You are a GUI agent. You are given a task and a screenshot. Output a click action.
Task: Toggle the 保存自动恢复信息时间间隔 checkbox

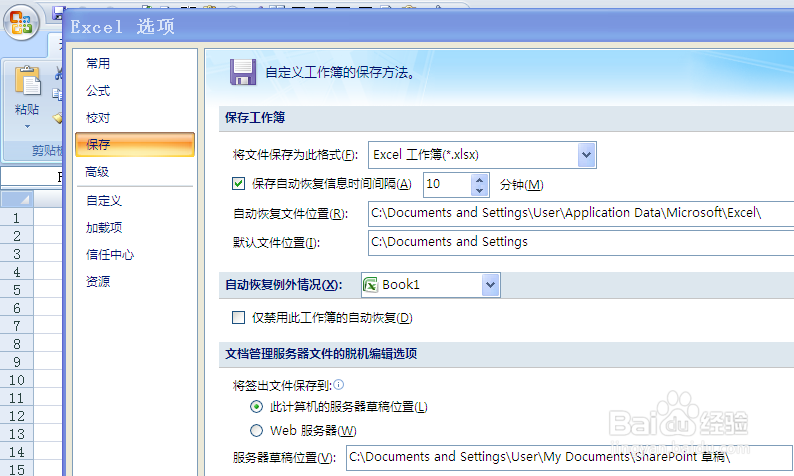[x=238, y=183]
